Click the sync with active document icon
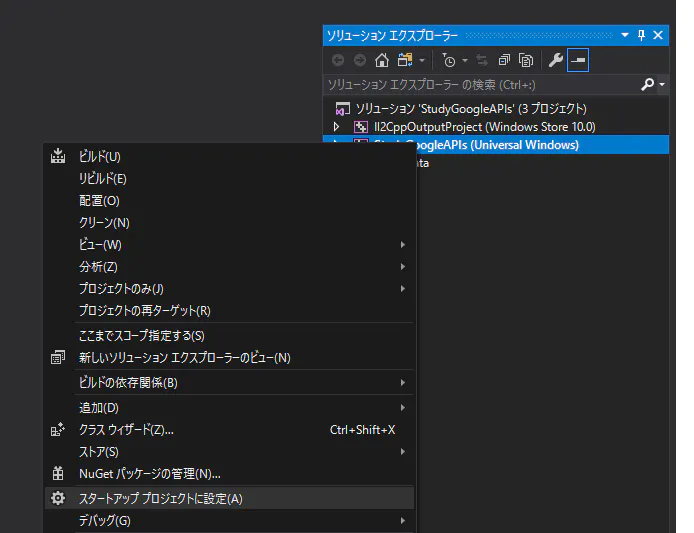The width and height of the screenshot is (694, 533). tap(482, 60)
